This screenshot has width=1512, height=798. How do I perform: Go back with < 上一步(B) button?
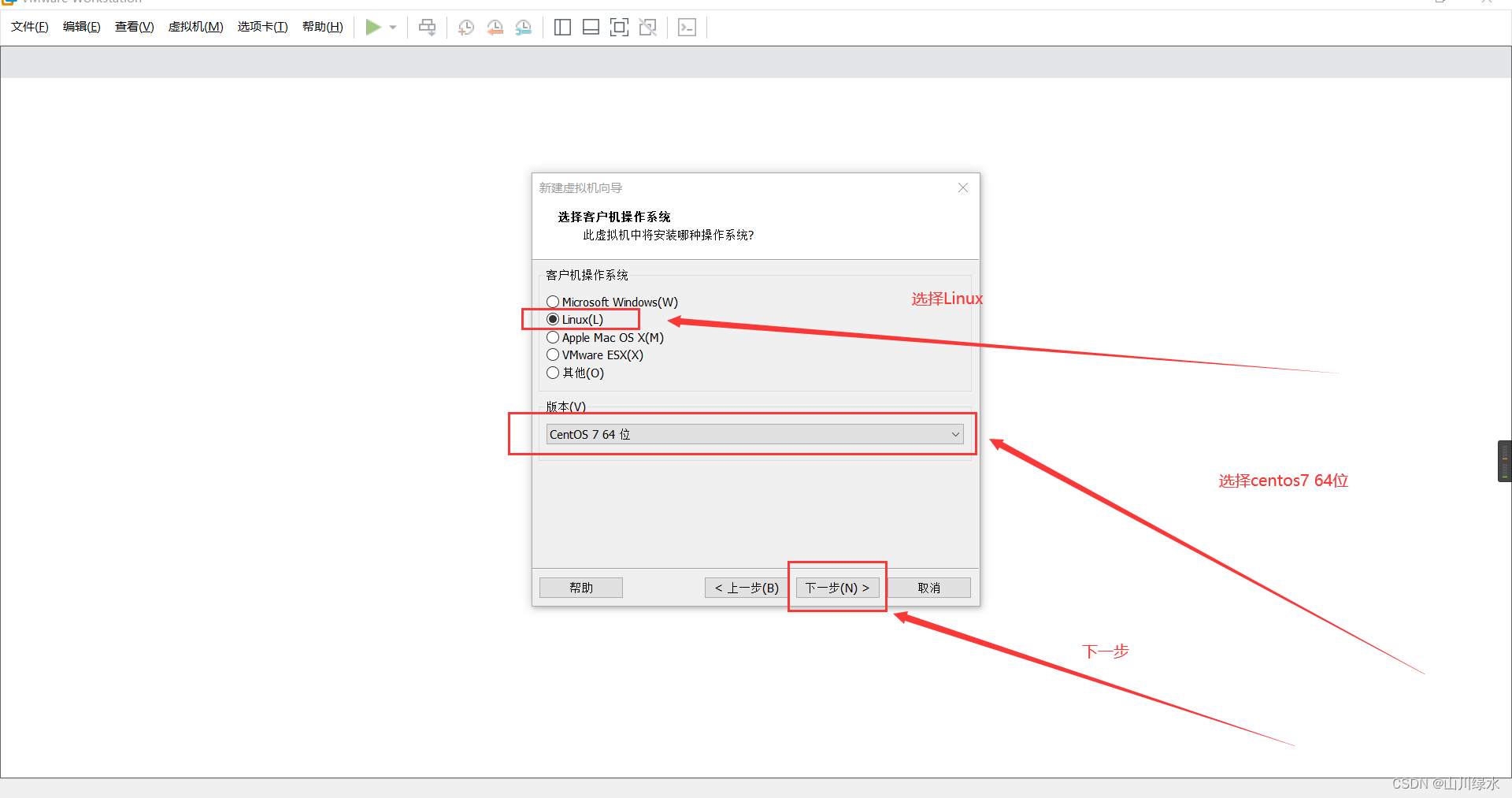[747, 588]
